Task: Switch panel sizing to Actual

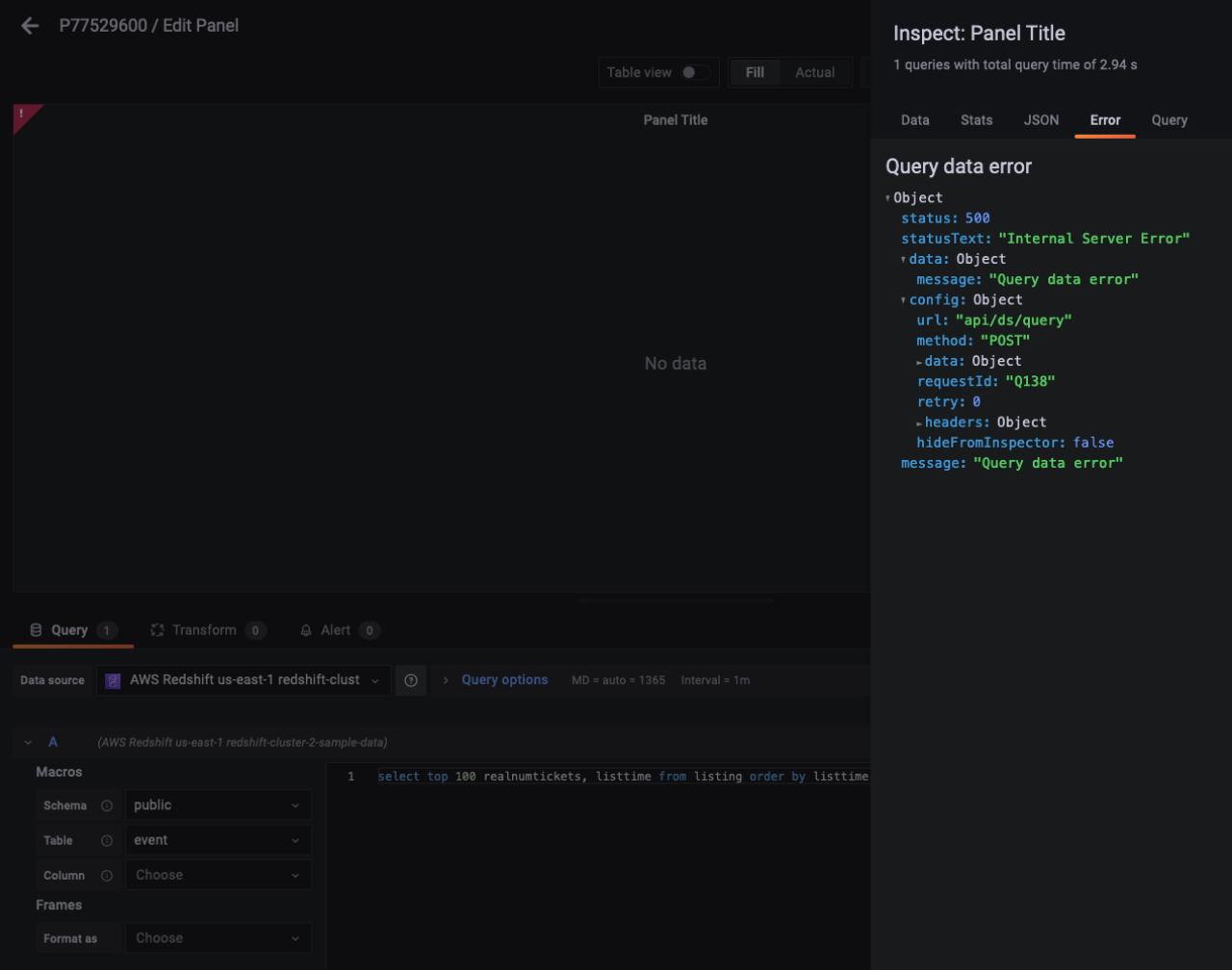Action: pos(814,71)
